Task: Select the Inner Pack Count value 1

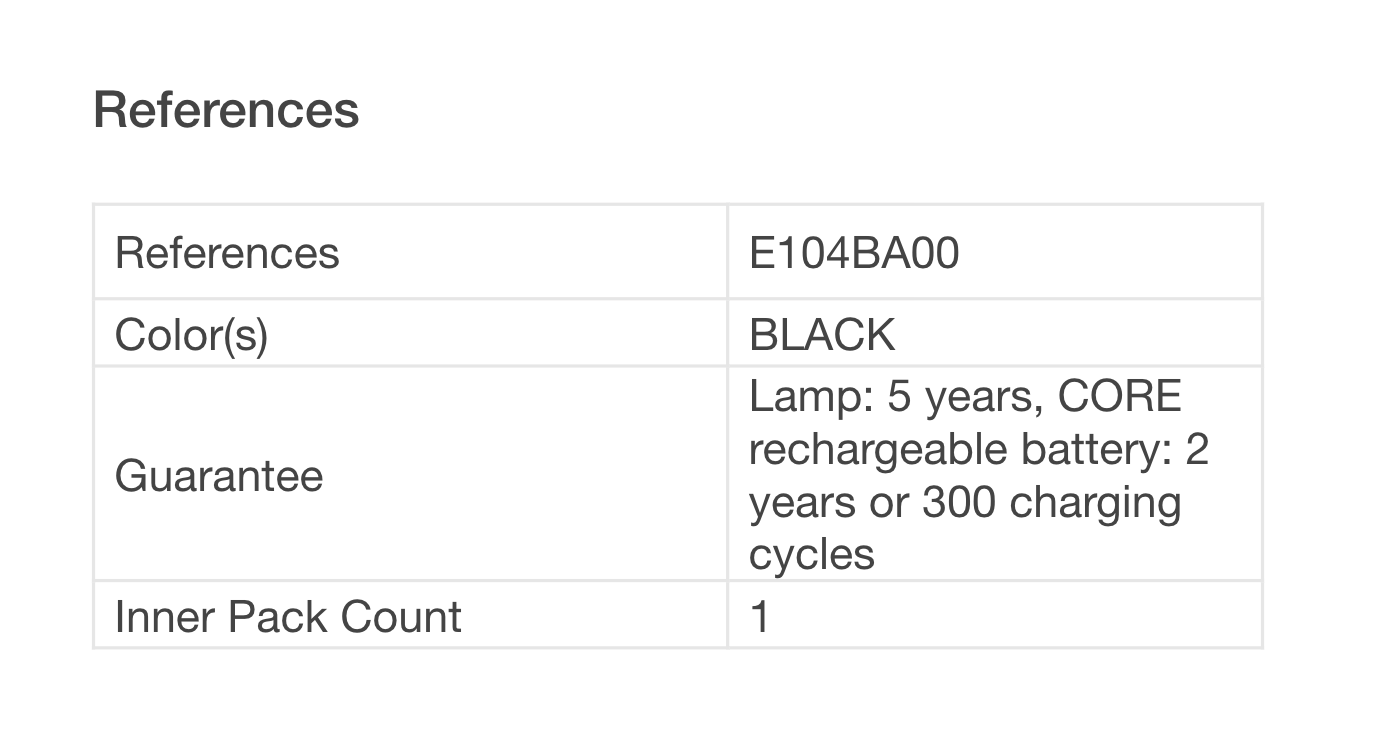Action: pos(760,617)
